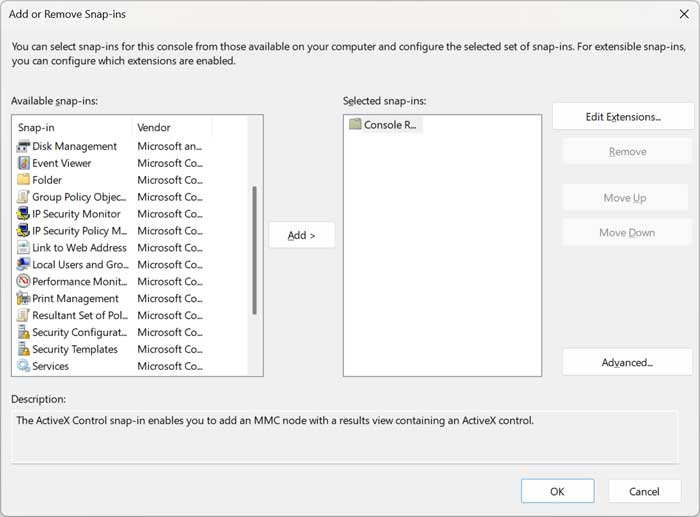This screenshot has height=517, width=700.
Task: Click the "Folder" row label
Action: [x=47, y=180]
